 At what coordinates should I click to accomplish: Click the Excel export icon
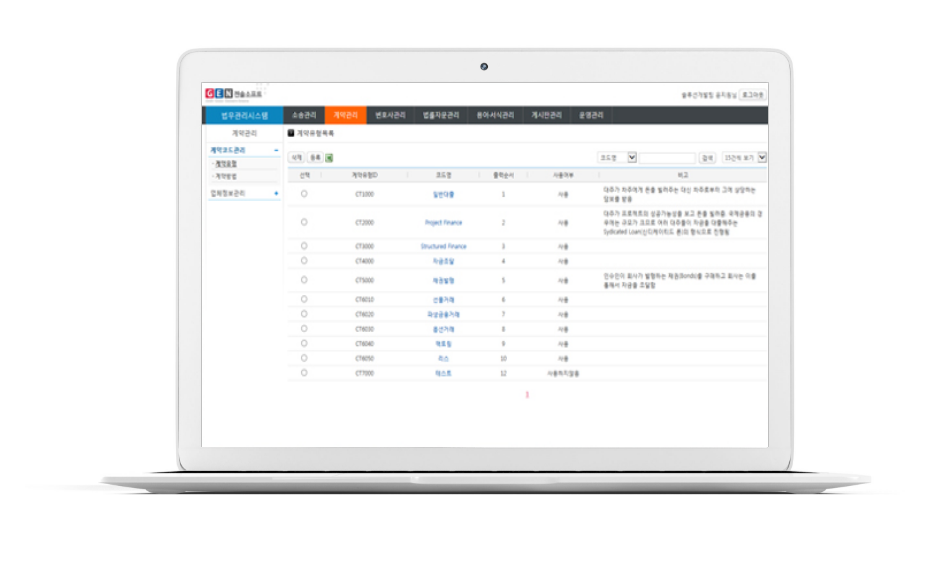point(329,158)
